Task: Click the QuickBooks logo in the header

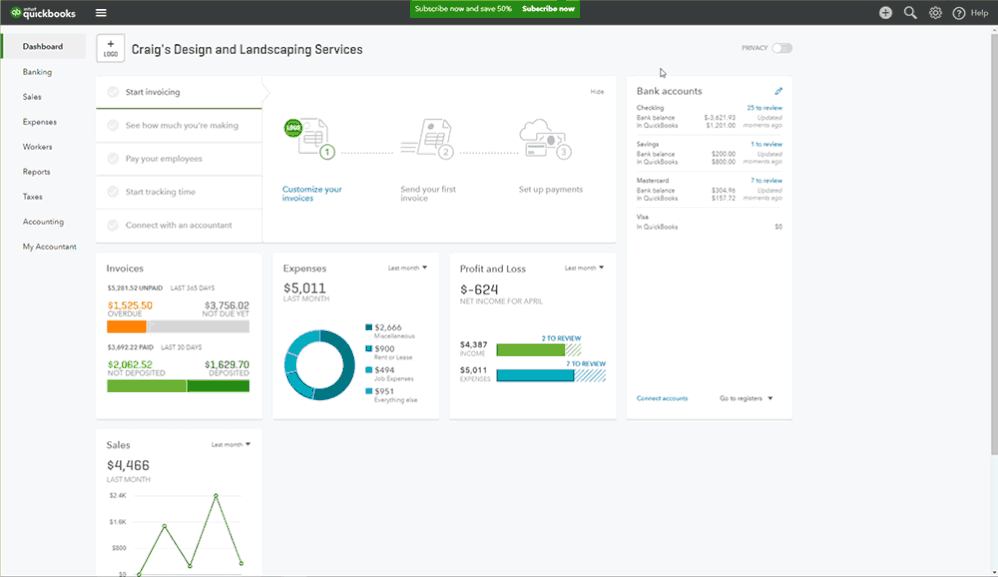Action: [43, 13]
